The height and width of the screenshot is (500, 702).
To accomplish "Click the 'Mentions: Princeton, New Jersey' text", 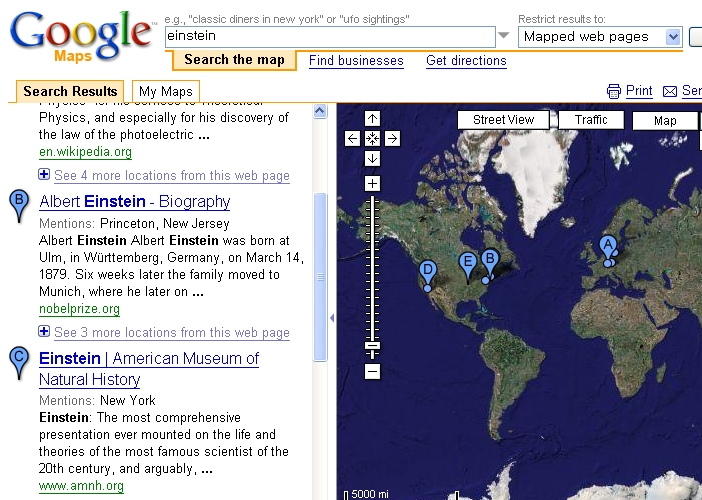I will click(134, 223).
